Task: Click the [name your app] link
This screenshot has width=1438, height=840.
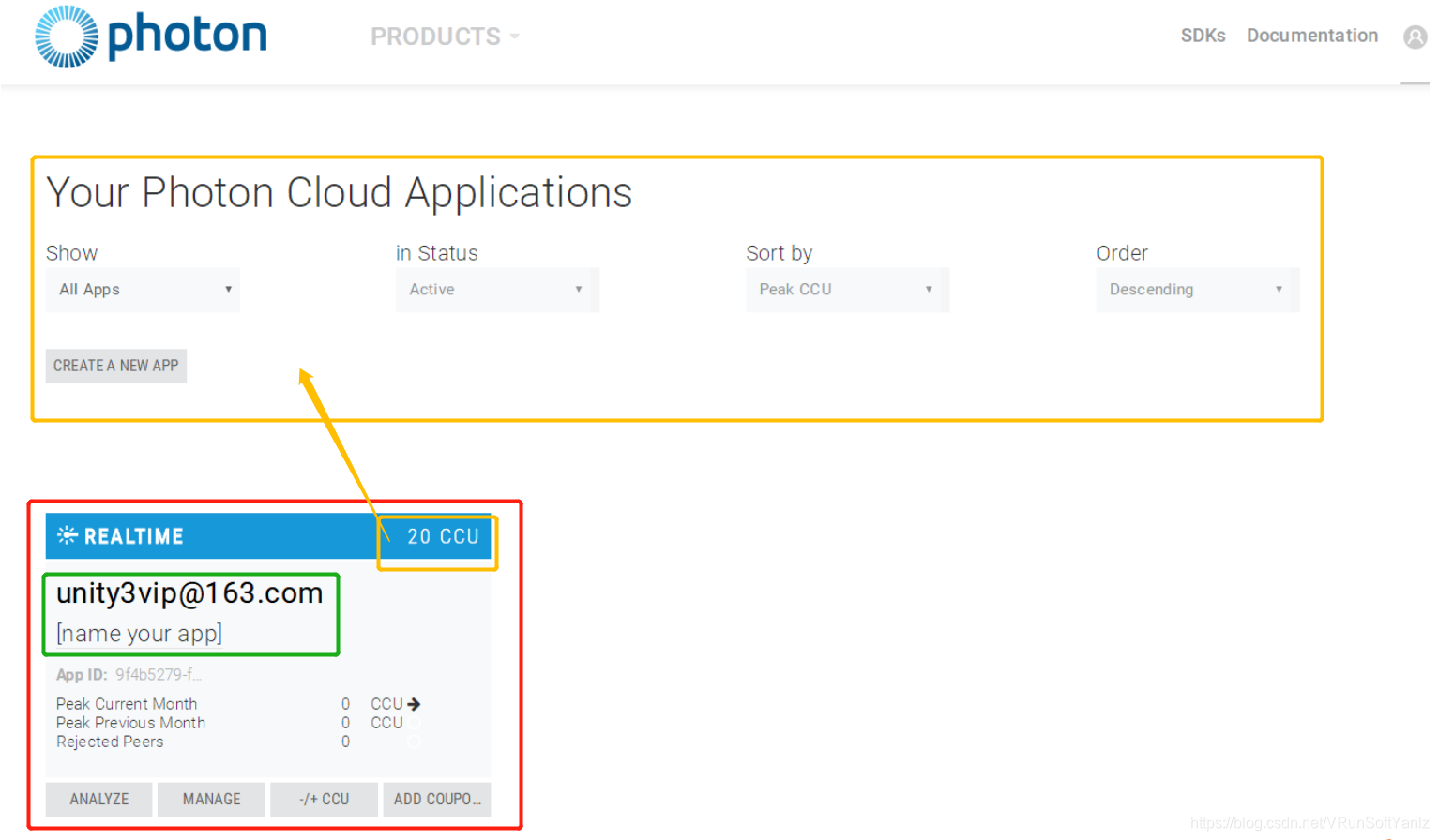Action: click(139, 634)
